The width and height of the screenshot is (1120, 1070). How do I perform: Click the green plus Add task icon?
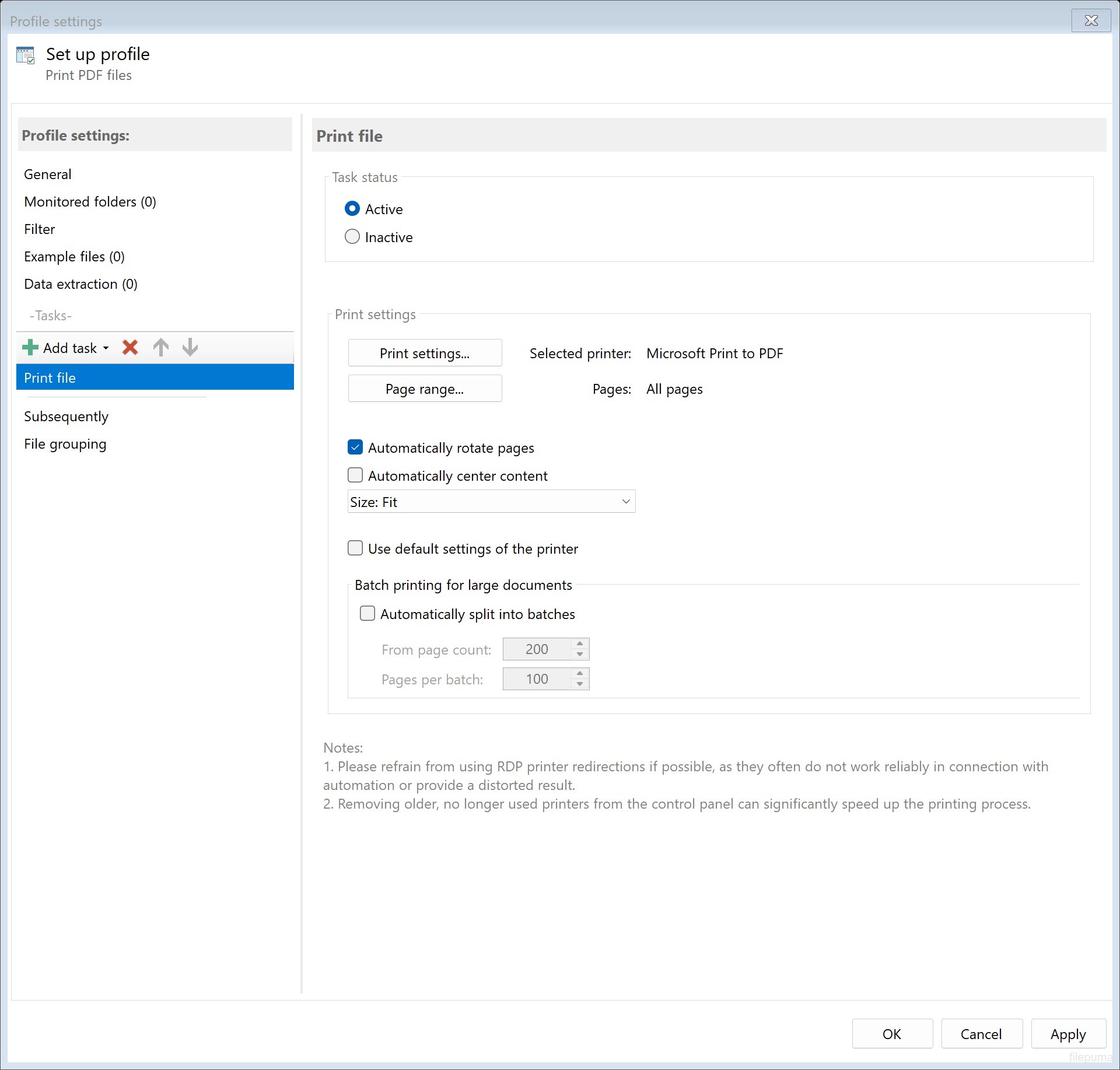(30, 348)
